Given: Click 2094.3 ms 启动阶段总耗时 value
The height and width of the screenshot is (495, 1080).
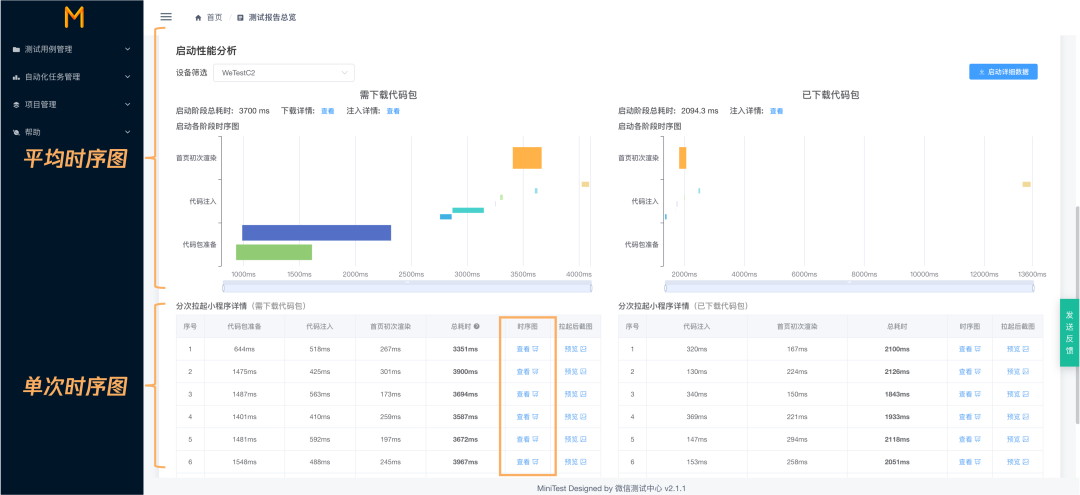Looking at the screenshot, I should click(x=700, y=111).
